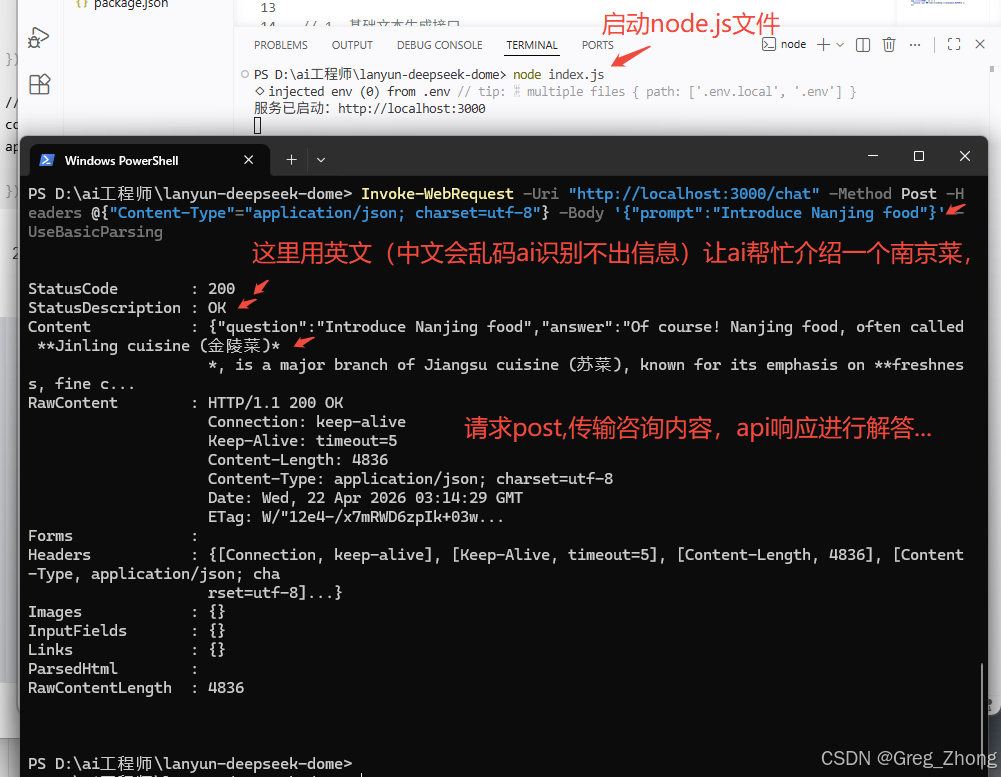This screenshot has height=777, width=1001.
Task: Switch to DEBUG CONSOLE panel tab
Action: pyautogui.click(x=439, y=45)
